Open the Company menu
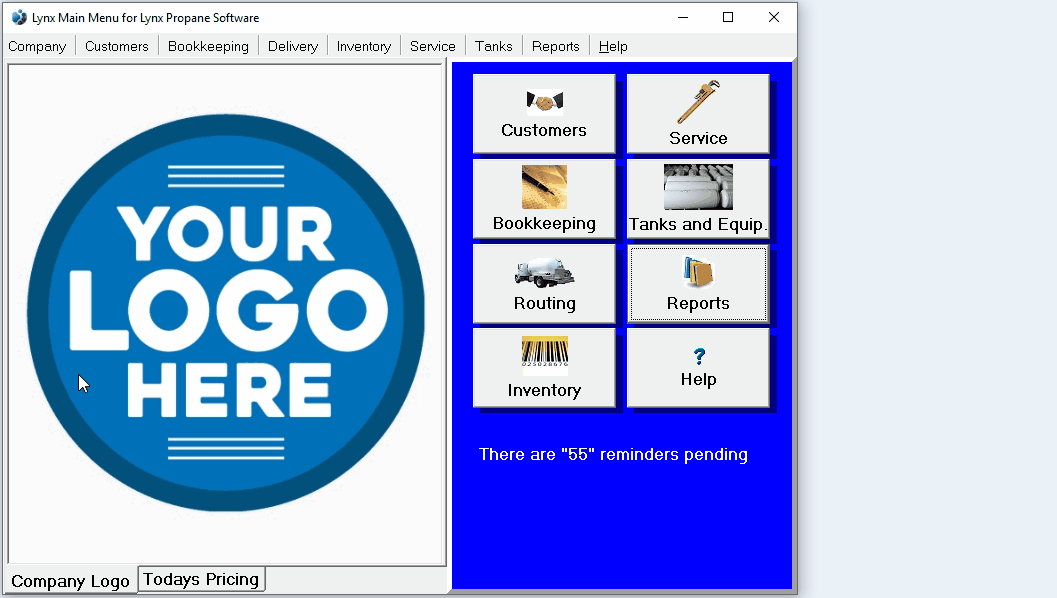This screenshot has height=598, width=1057. click(x=37, y=46)
